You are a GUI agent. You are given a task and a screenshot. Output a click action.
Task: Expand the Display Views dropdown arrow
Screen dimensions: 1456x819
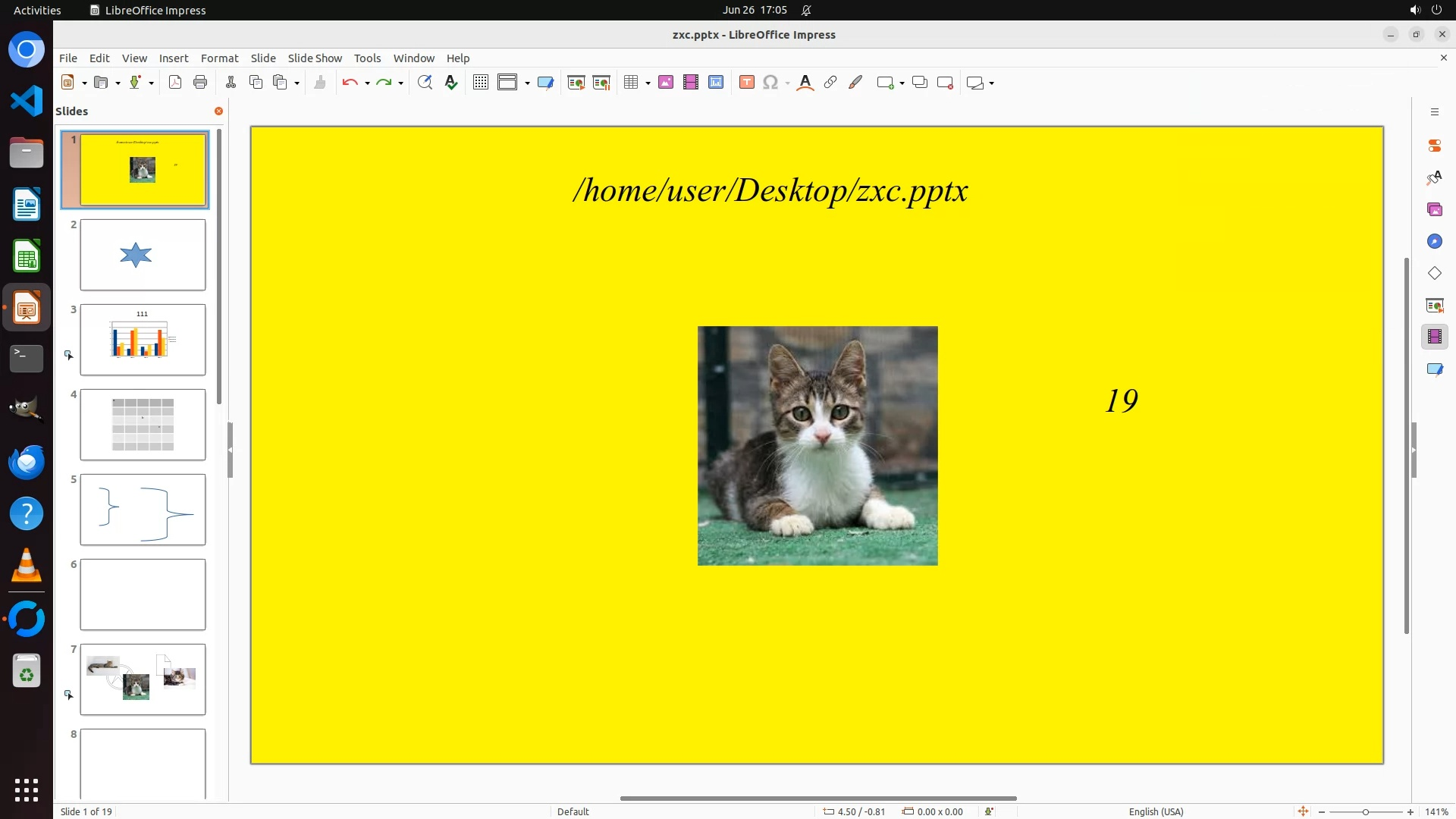(x=527, y=83)
